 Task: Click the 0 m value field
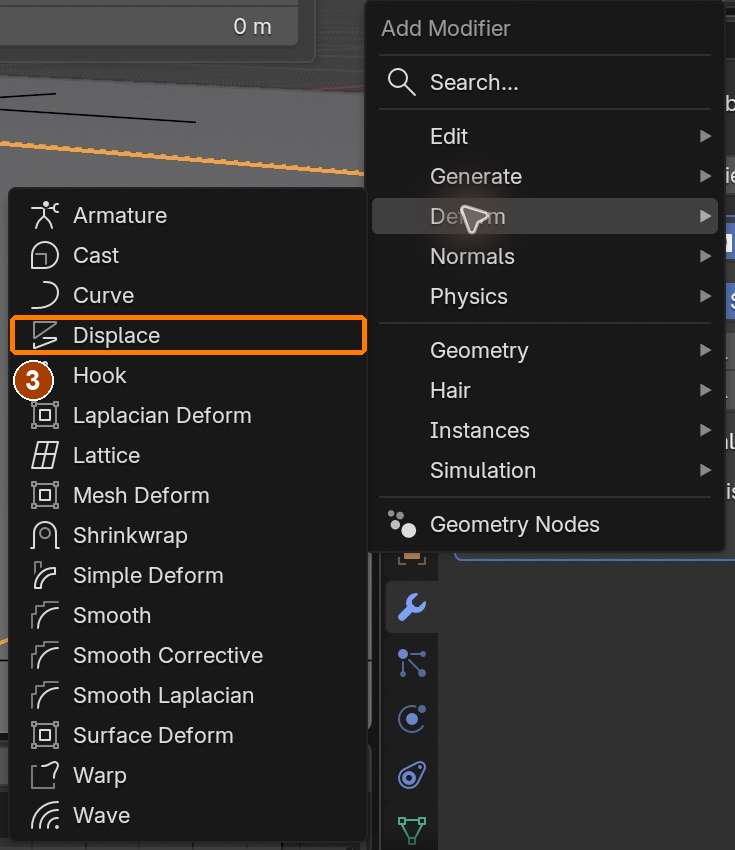click(x=147, y=26)
